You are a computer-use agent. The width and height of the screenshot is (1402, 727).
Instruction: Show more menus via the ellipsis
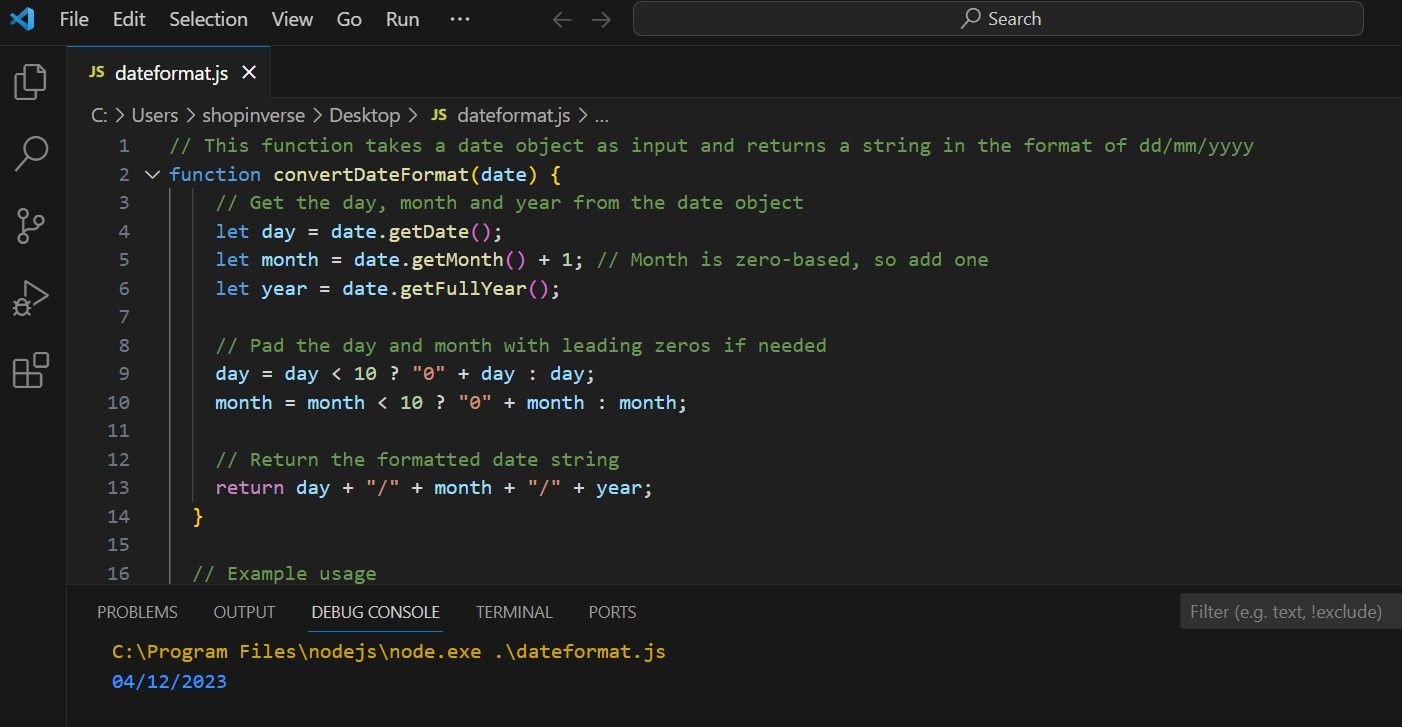point(460,19)
